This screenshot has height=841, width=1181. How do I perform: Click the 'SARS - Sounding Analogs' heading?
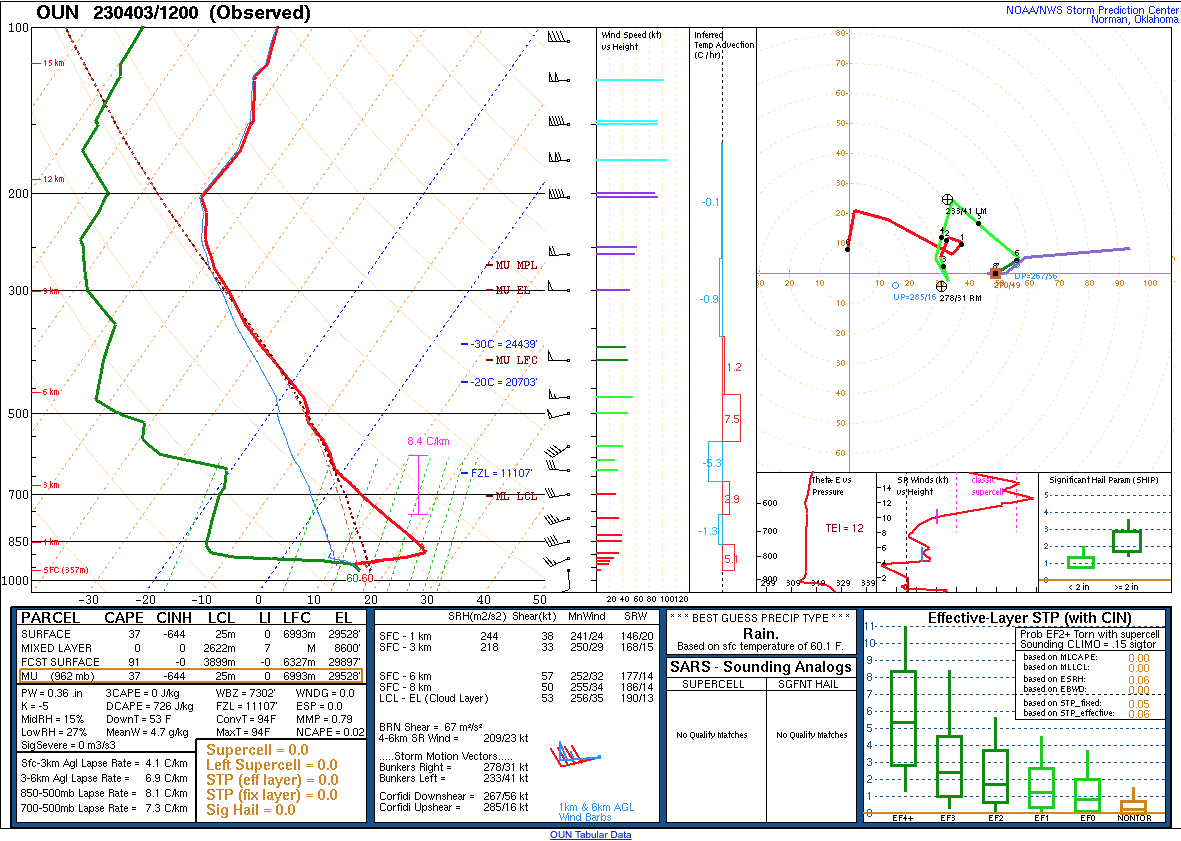click(761, 667)
